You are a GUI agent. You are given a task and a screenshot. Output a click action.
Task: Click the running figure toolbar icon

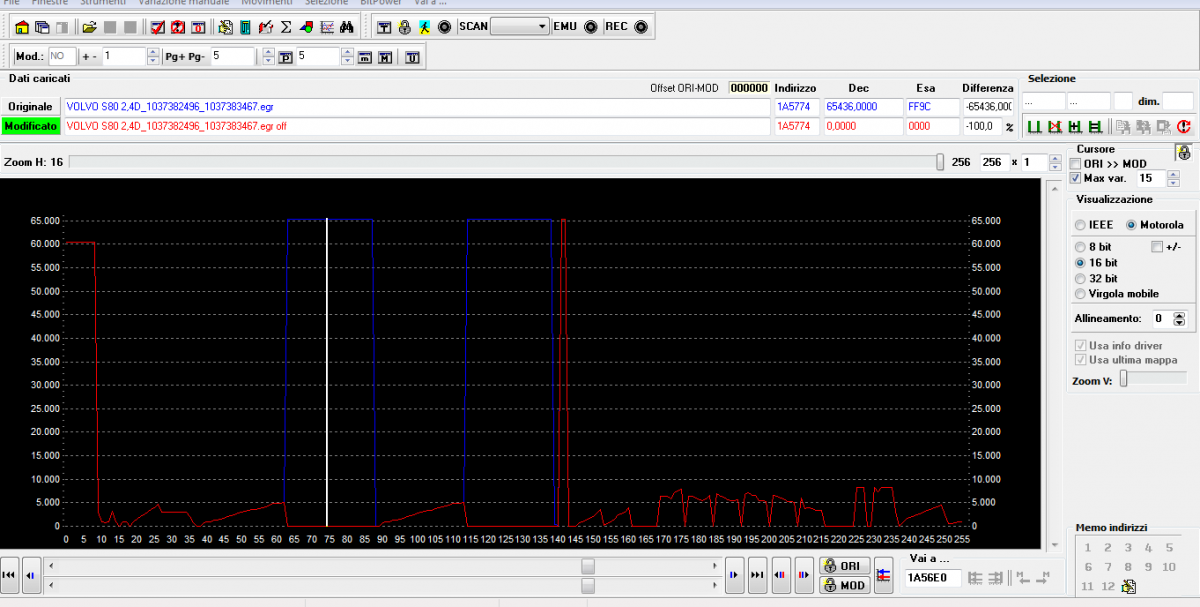click(425, 27)
